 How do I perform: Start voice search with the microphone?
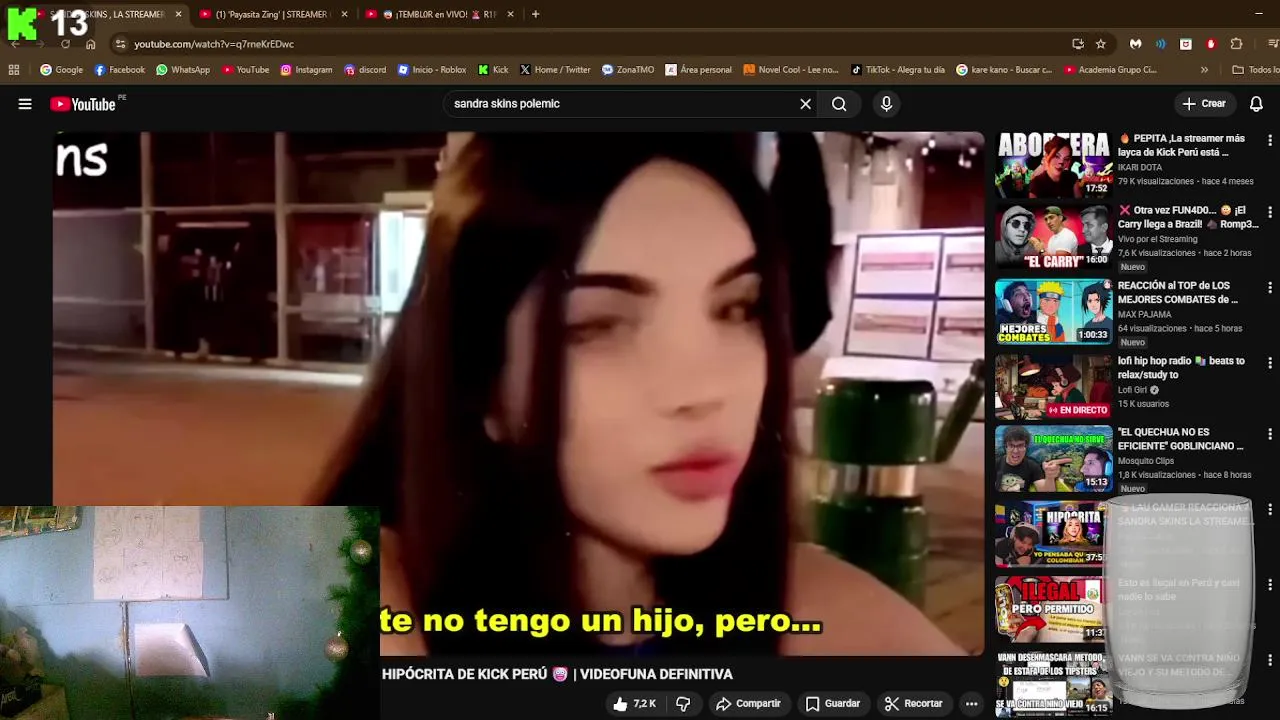point(886,104)
